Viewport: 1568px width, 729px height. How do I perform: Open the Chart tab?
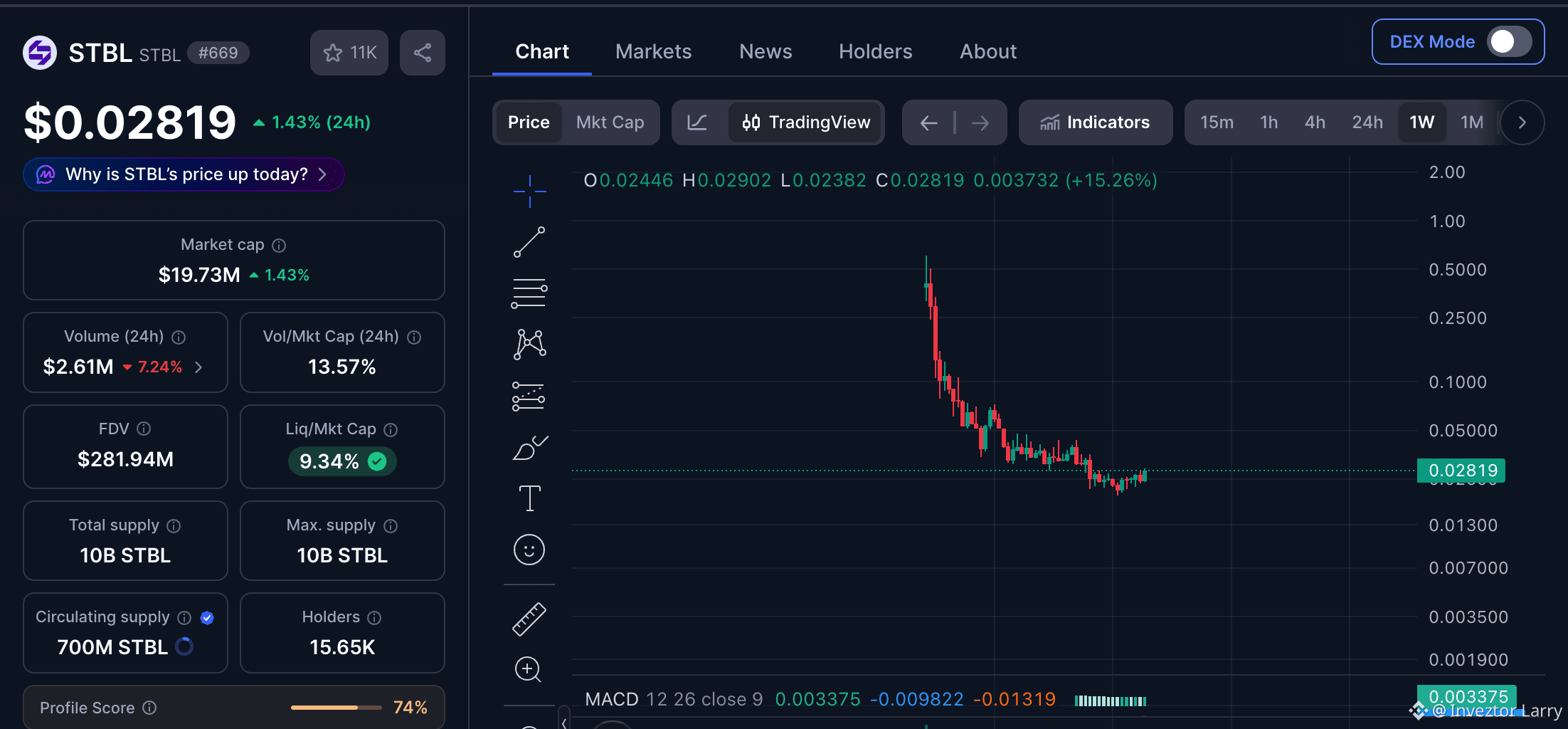[542, 51]
